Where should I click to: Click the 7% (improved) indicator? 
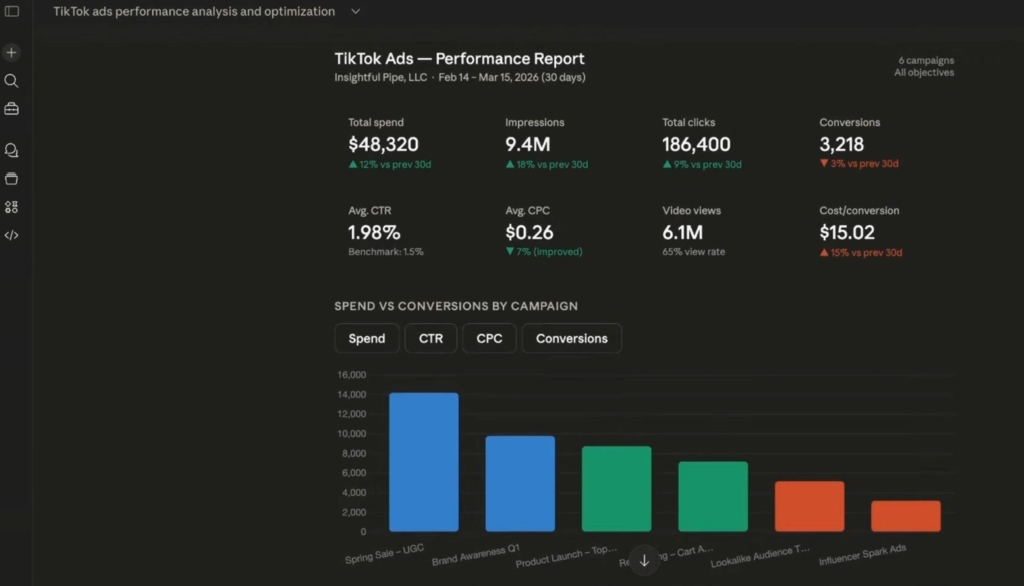tap(544, 252)
